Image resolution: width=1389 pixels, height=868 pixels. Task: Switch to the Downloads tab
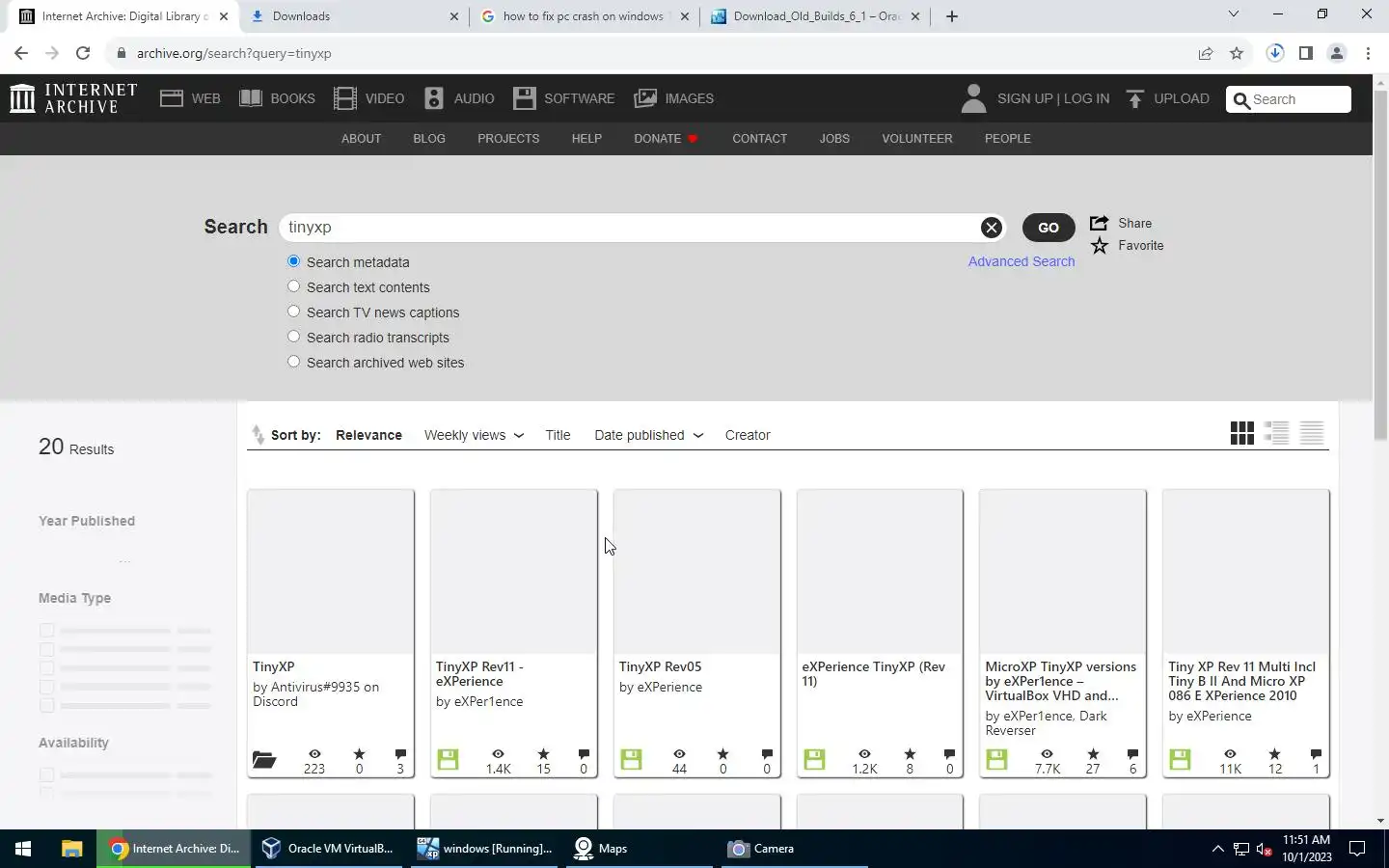coord(353,16)
